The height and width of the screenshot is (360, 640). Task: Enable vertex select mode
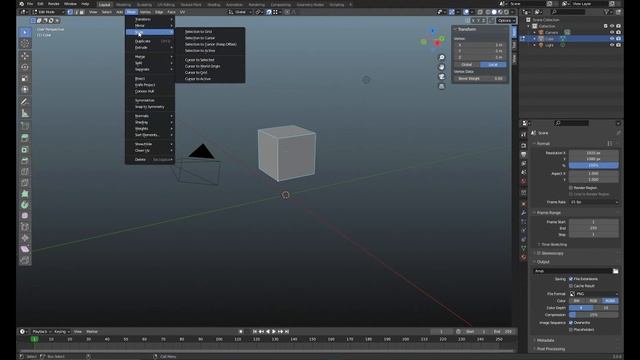click(70, 12)
